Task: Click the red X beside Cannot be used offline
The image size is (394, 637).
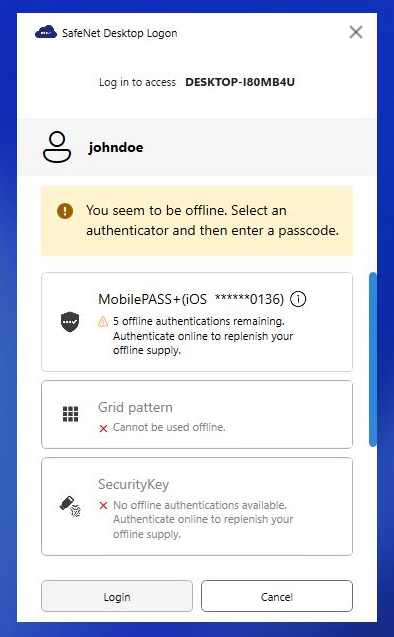Action: [103, 428]
